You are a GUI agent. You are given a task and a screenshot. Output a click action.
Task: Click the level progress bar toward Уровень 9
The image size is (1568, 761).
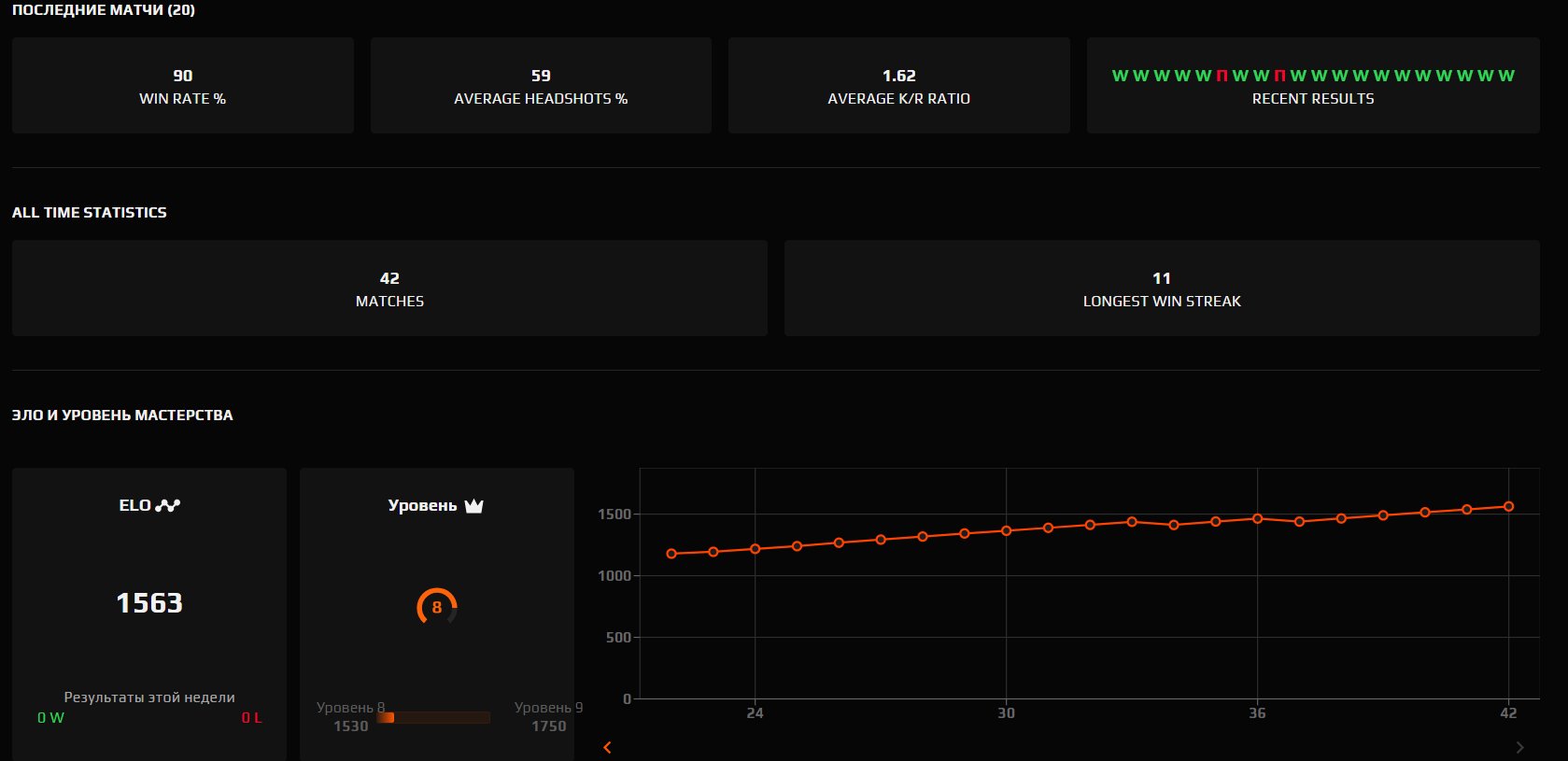tap(433, 717)
